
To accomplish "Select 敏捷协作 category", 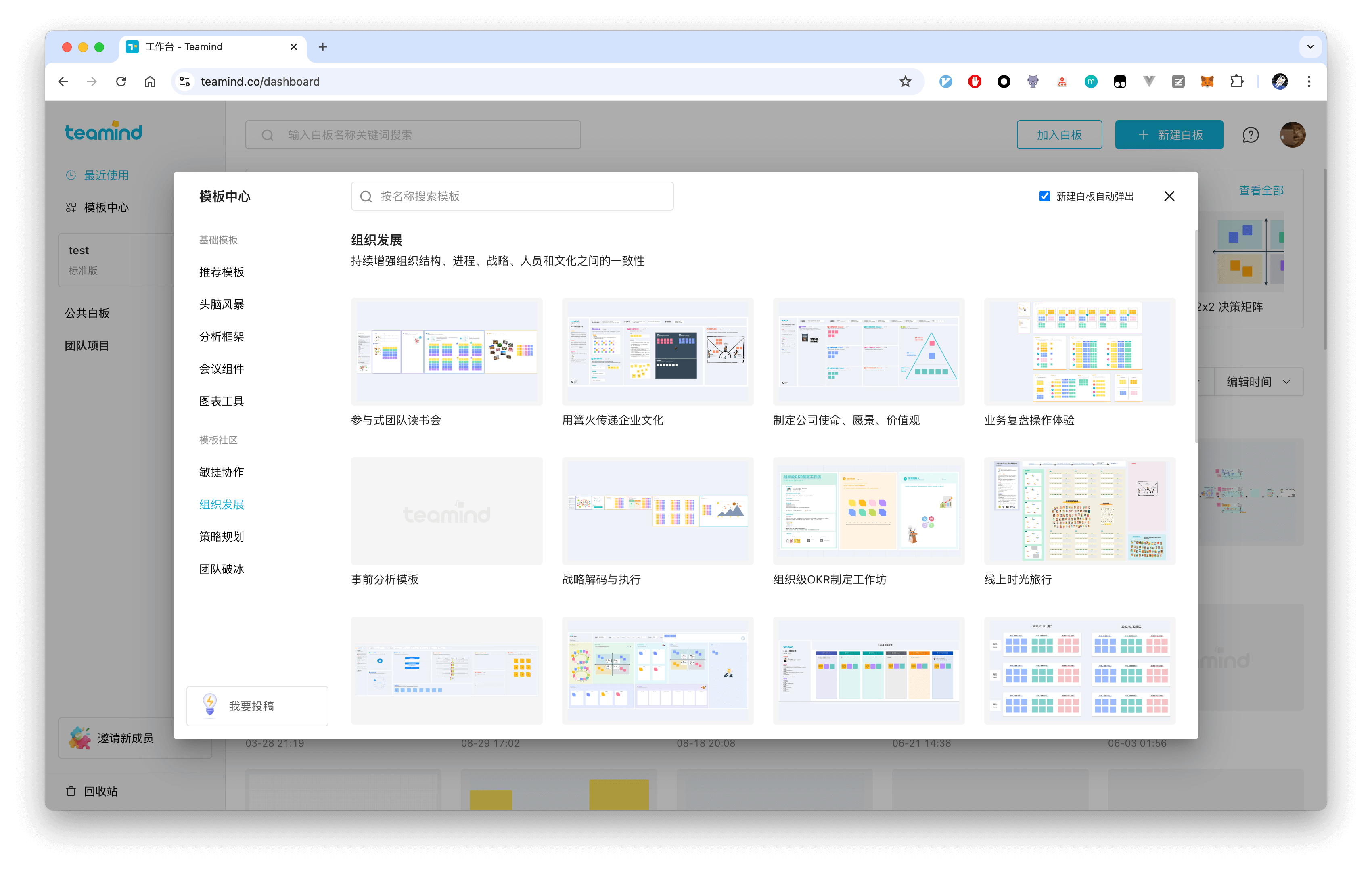I will 222,472.
